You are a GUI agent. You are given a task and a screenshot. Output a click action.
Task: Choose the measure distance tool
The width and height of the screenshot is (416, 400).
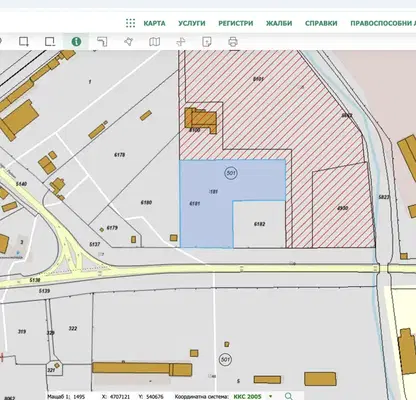(x=102, y=42)
